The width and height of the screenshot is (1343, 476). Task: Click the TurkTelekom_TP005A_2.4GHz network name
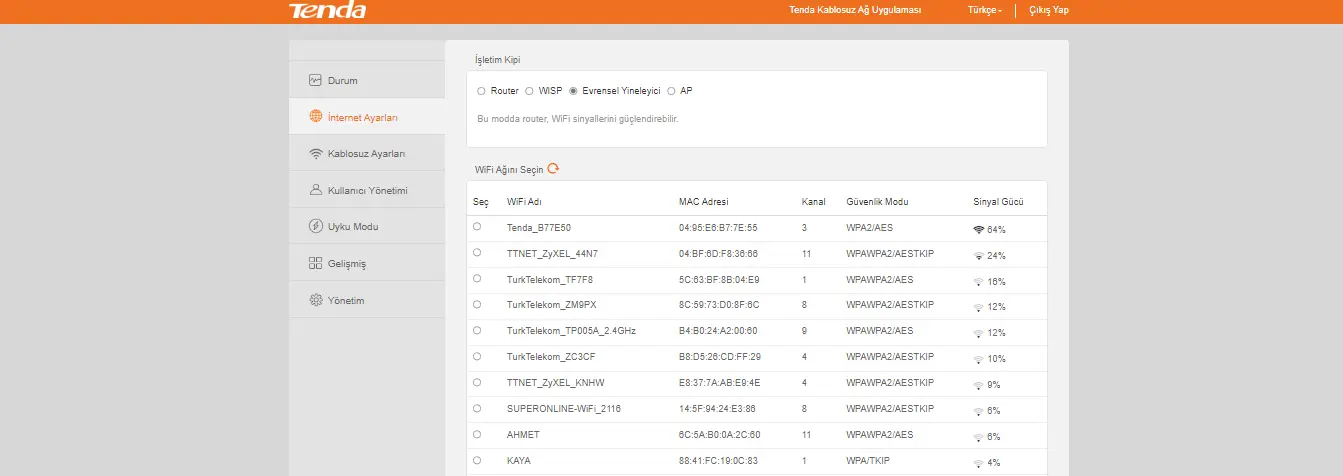tap(571, 331)
